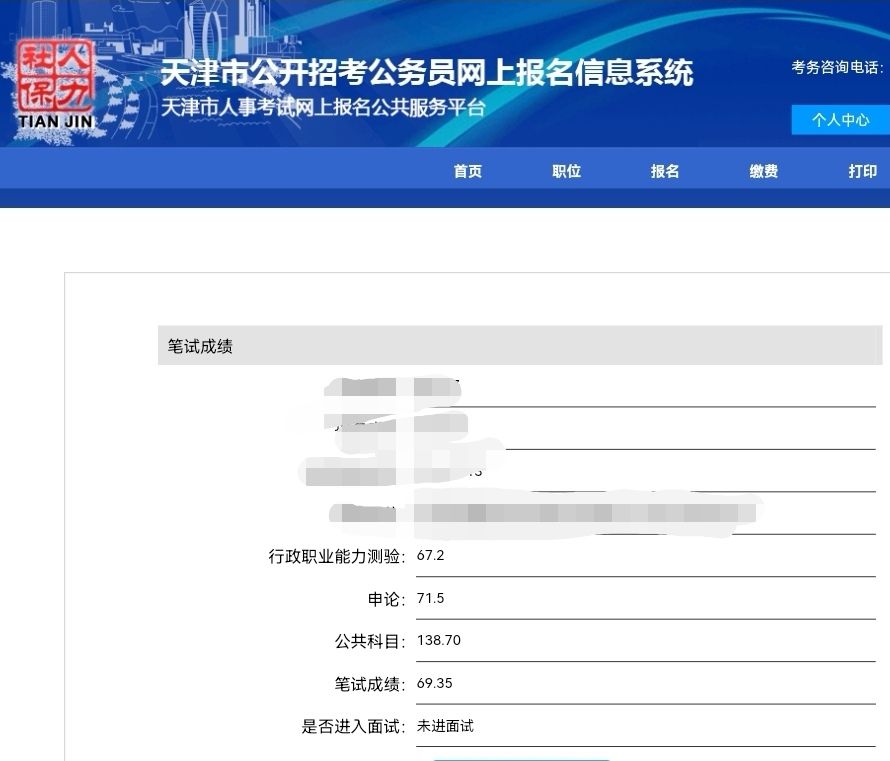Select the 申论 score value 71.5
The height and width of the screenshot is (761, 890).
430,598
